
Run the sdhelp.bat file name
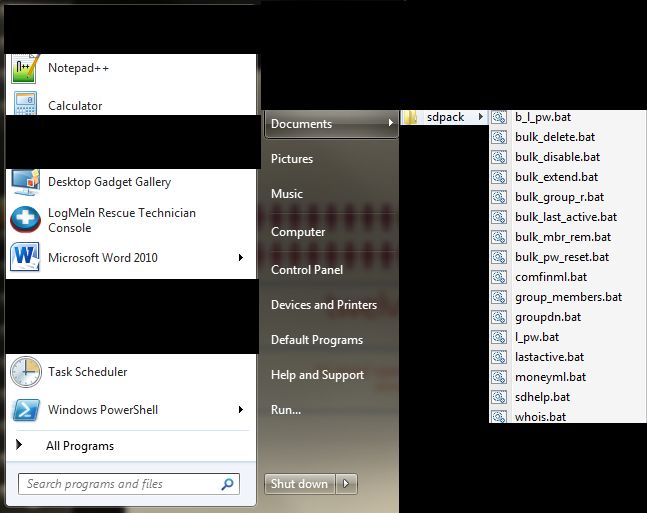click(542, 397)
